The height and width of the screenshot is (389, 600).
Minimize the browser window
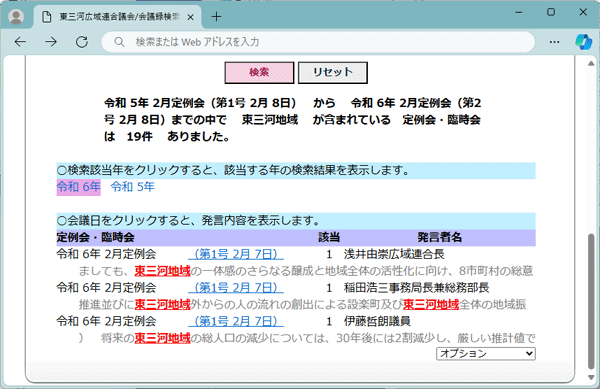click(519, 12)
